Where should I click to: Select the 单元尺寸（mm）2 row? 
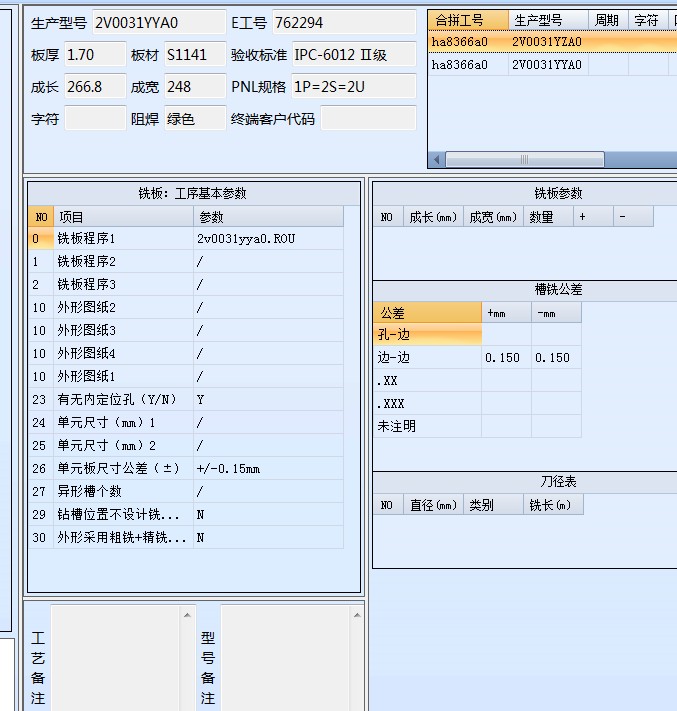[x=186, y=446]
